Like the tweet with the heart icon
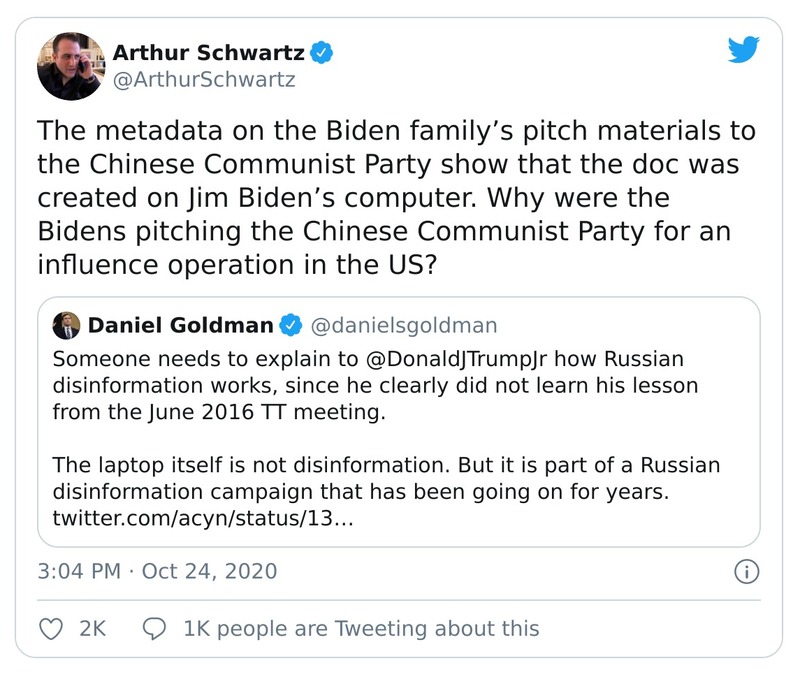Image resolution: width=800 pixels, height=677 pixels. pyautogui.click(x=49, y=628)
